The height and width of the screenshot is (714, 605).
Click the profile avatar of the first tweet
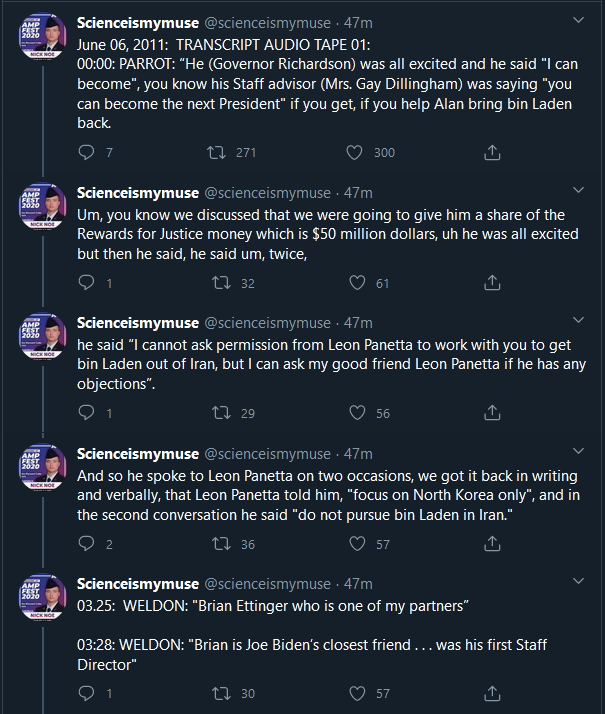click(x=43, y=36)
